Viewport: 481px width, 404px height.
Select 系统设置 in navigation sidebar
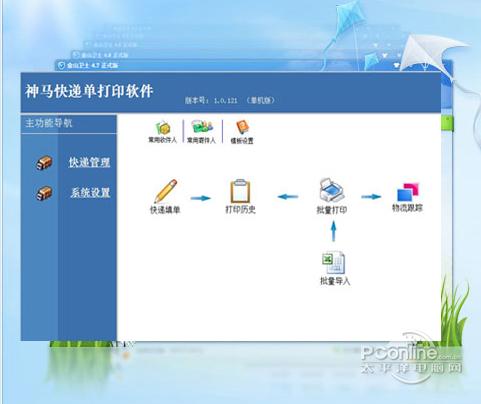90,193
